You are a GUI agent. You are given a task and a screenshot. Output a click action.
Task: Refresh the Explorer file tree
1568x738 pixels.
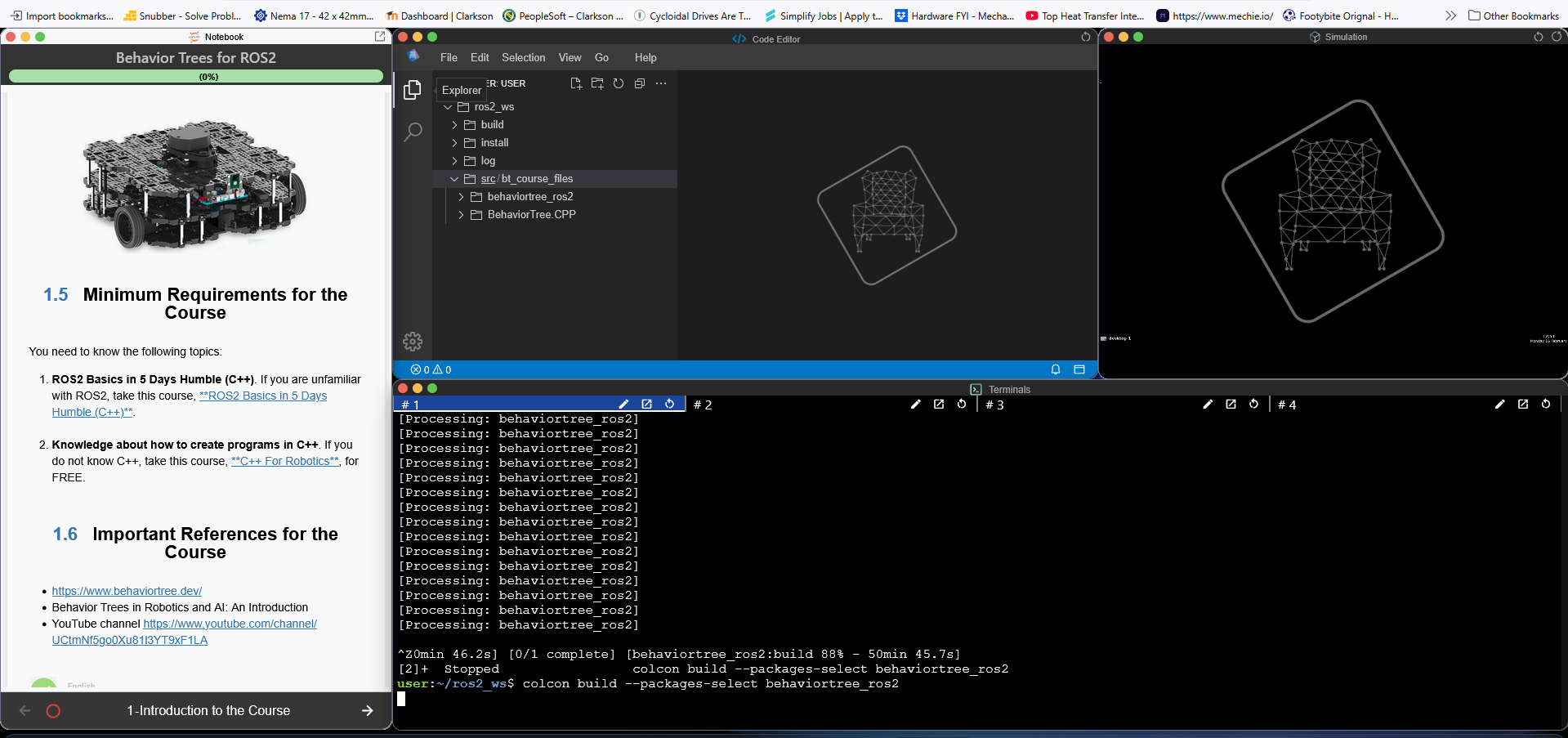pyautogui.click(x=619, y=83)
